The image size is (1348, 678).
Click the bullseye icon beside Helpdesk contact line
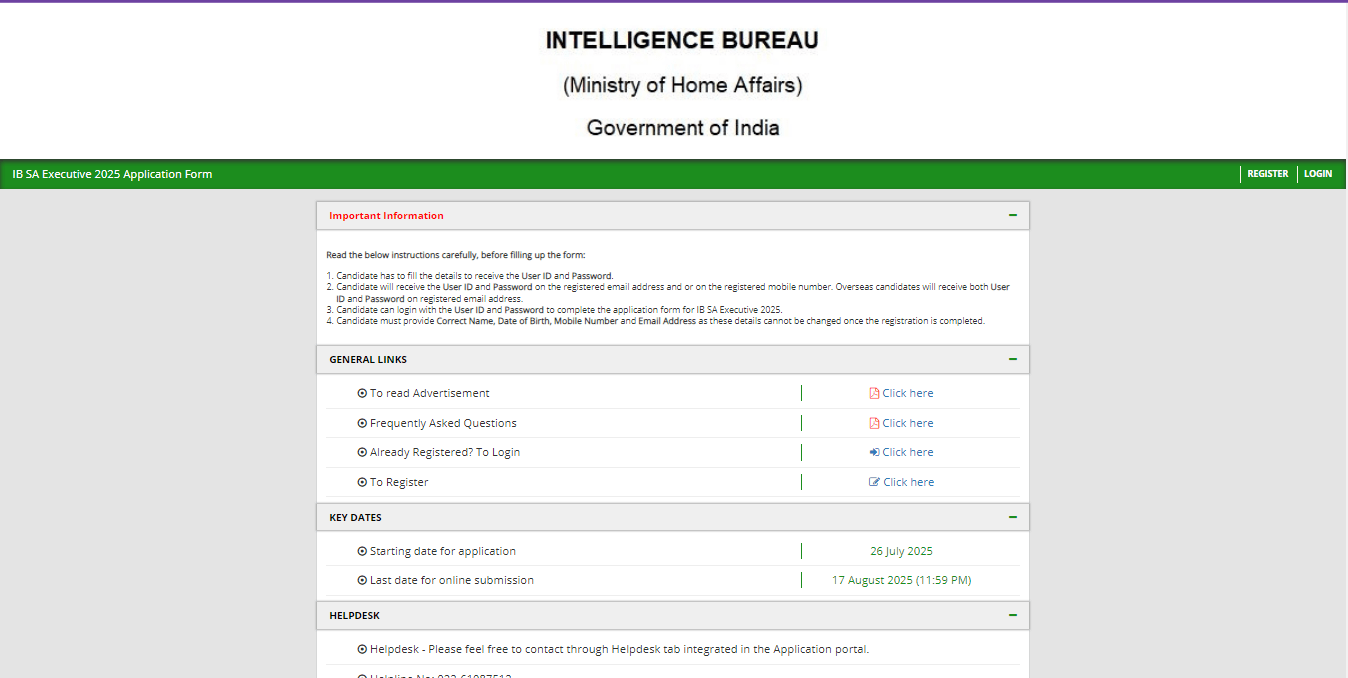pyautogui.click(x=362, y=648)
